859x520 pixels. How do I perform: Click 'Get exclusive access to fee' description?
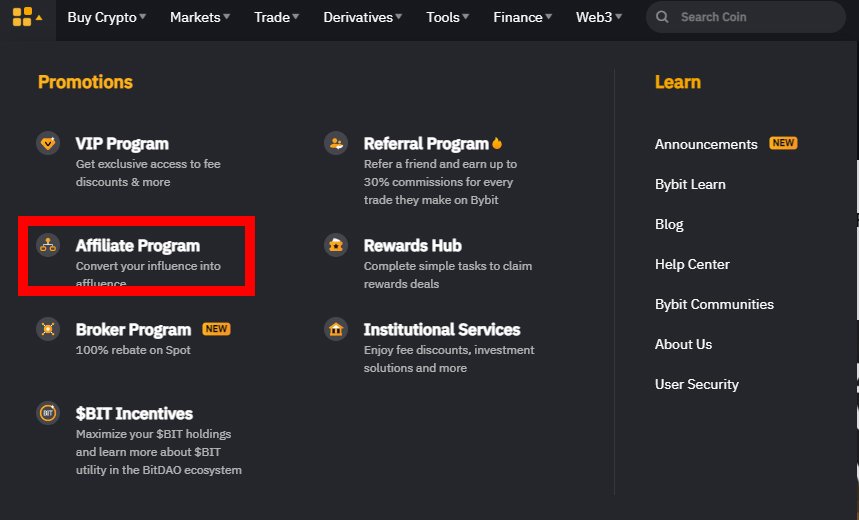point(148,164)
